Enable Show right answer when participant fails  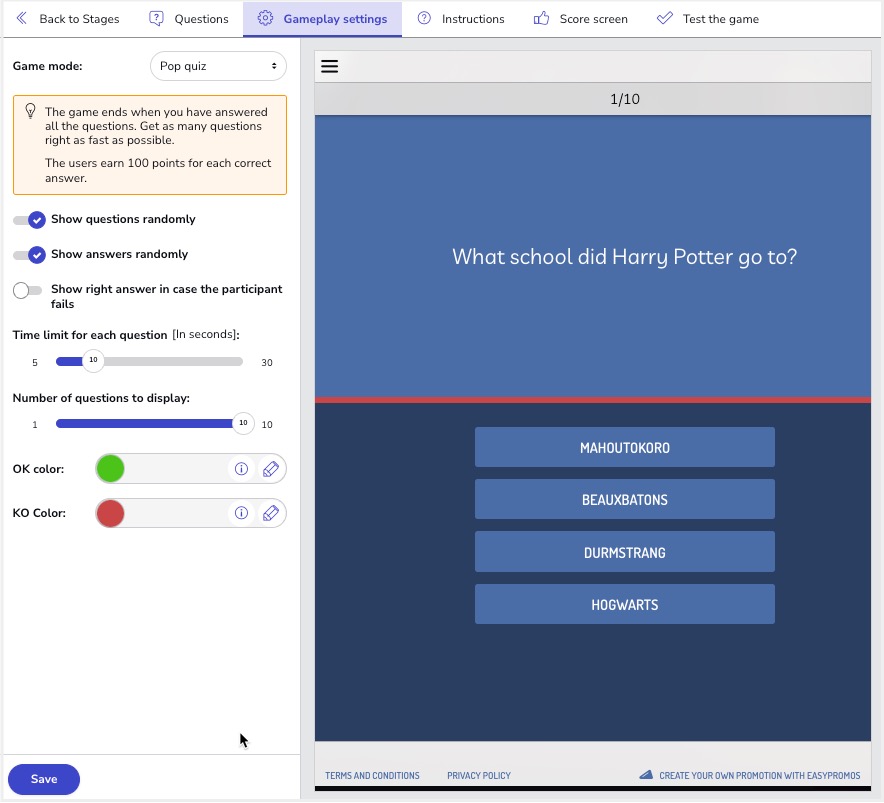tap(28, 290)
